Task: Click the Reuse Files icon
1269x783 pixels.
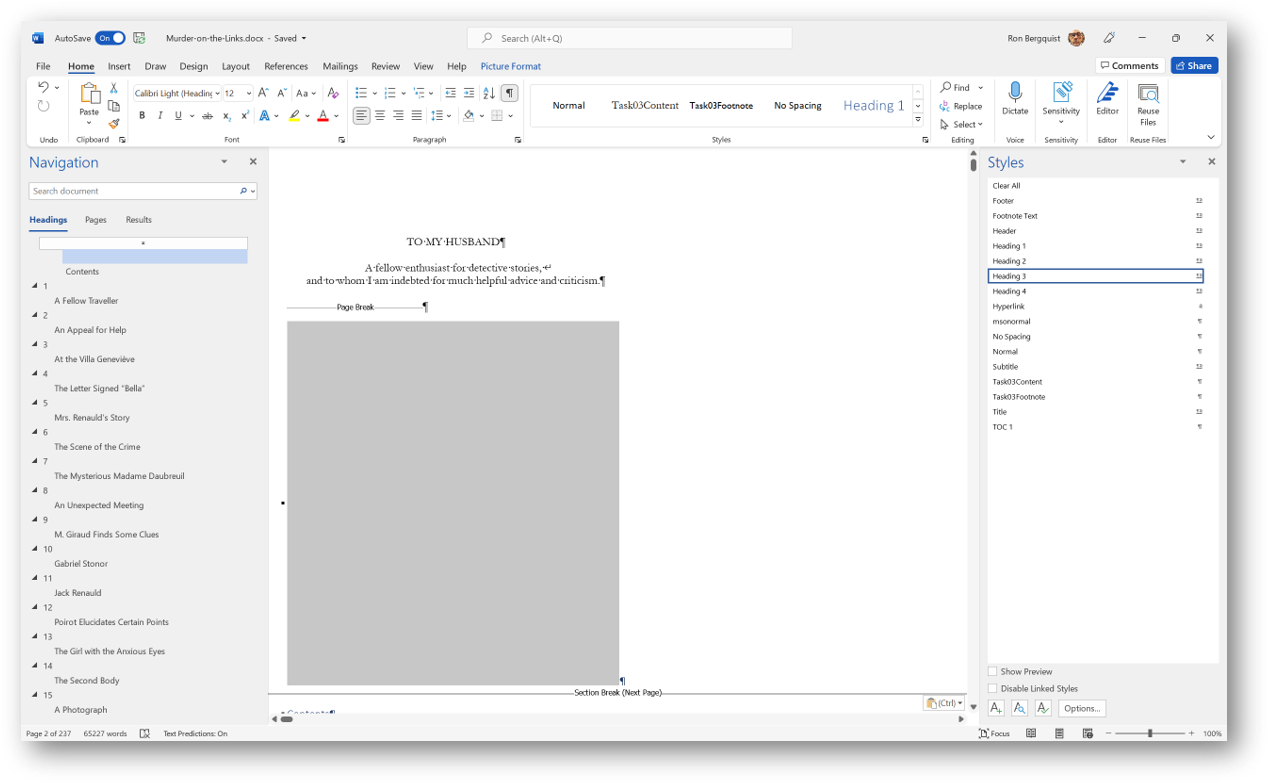Action: [x=1148, y=94]
